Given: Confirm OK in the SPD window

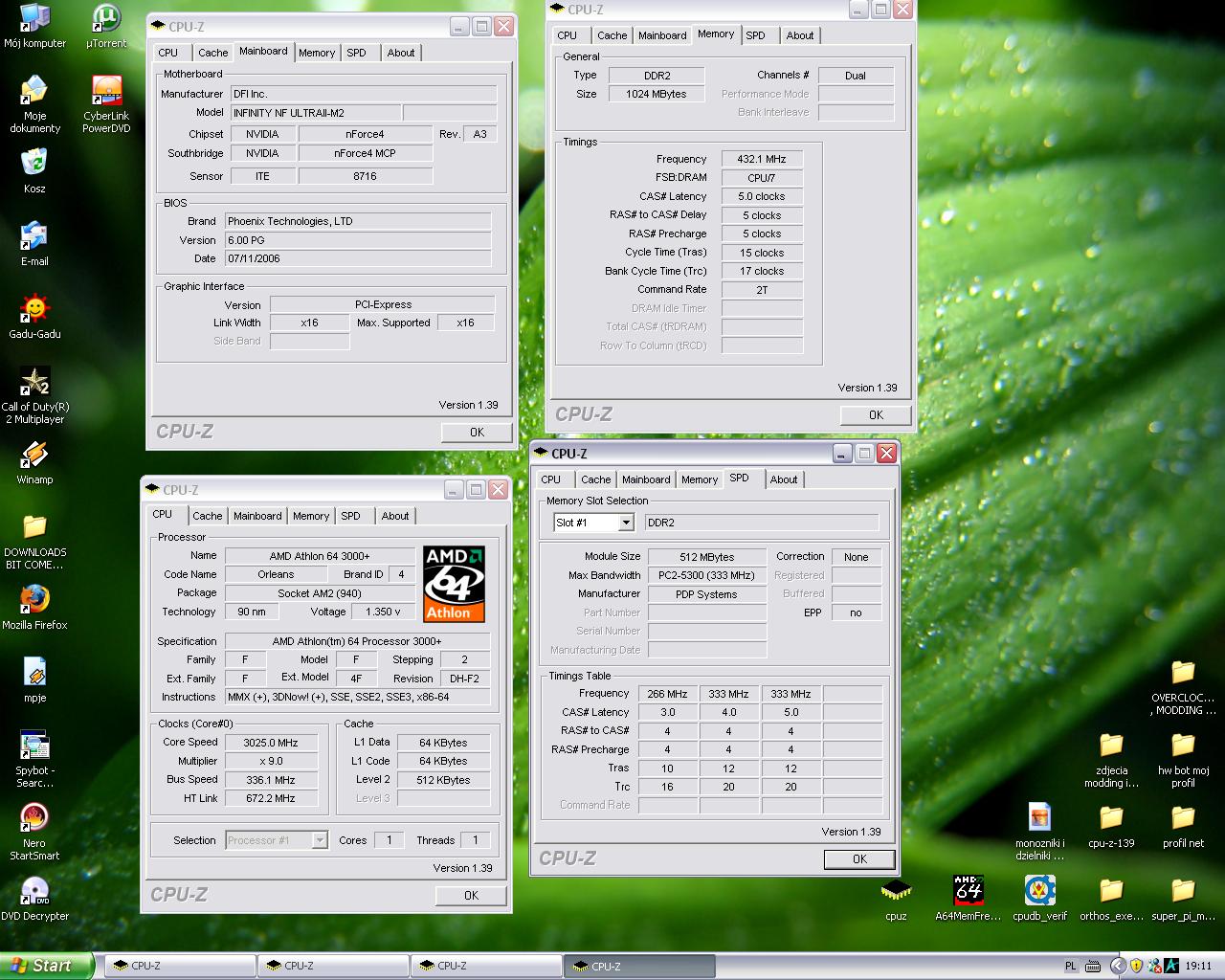Looking at the screenshot, I should (859, 859).
